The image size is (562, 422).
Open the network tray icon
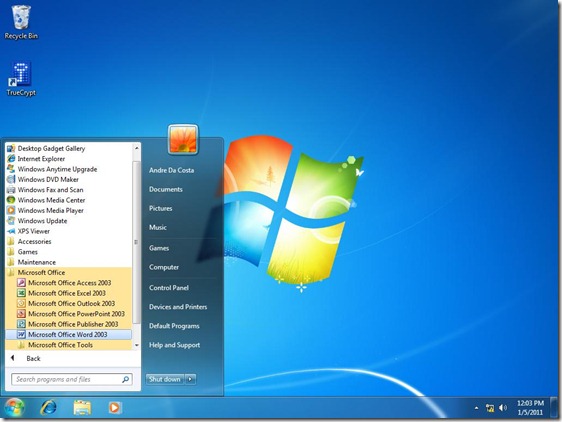coord(490,408)
